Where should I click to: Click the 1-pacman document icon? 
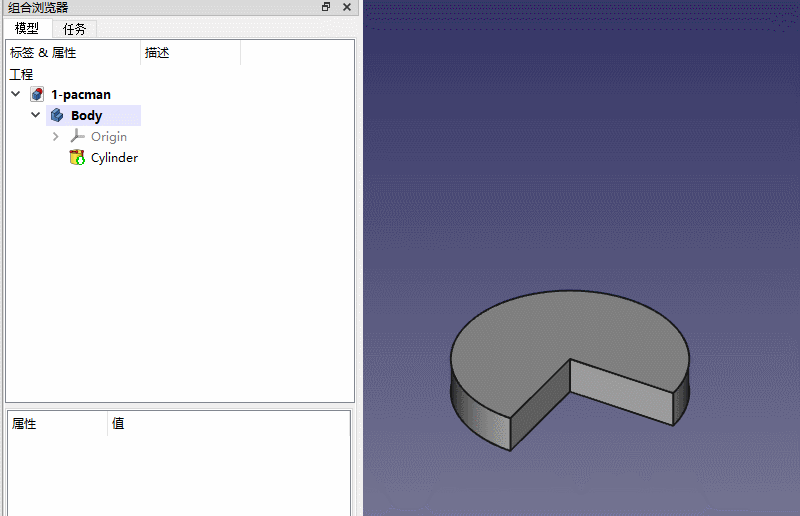[37, 94]
